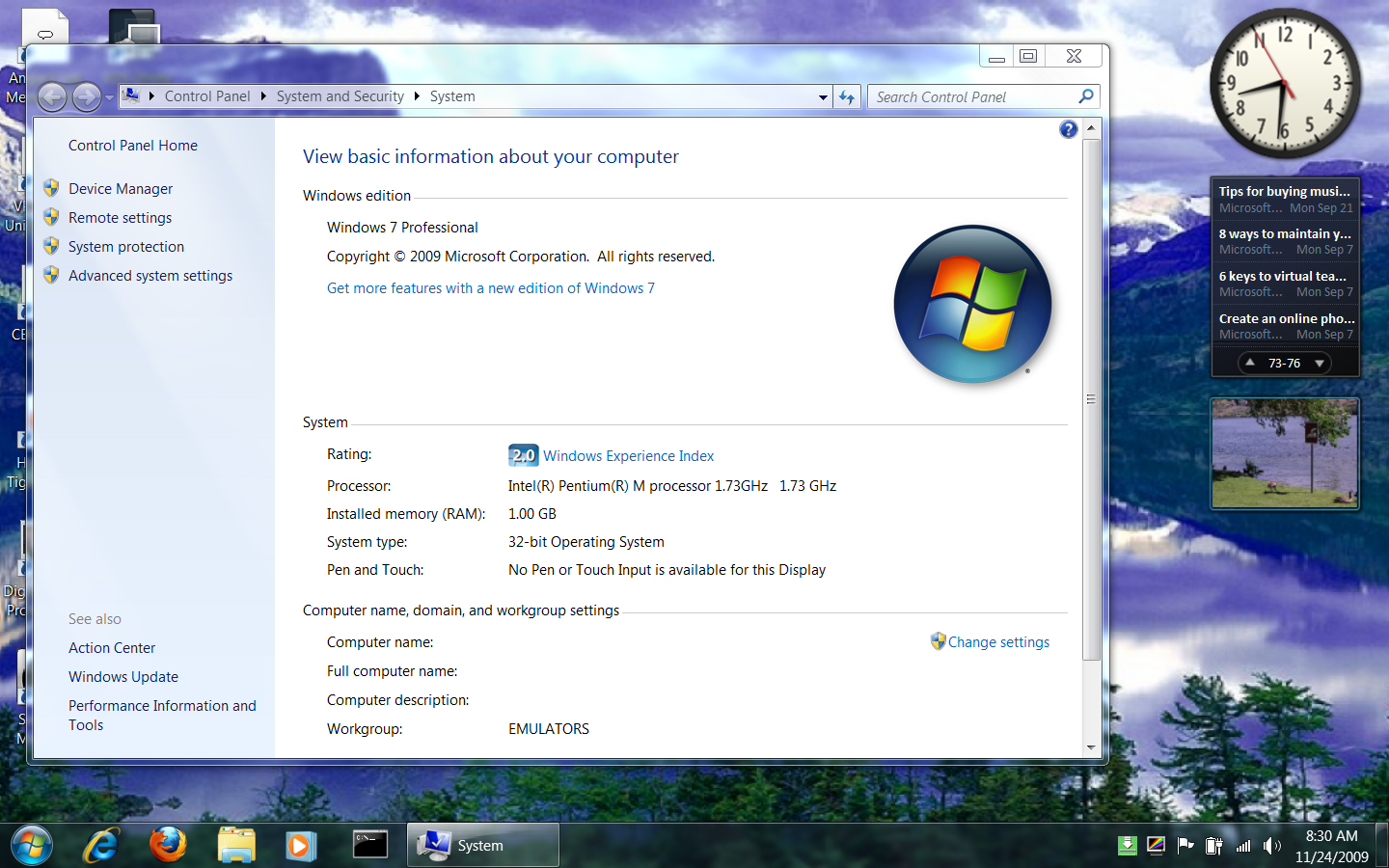Open the "Tips for buying musi..." headline
This screenshot has height=868, width=1389.
[1285, 191]
